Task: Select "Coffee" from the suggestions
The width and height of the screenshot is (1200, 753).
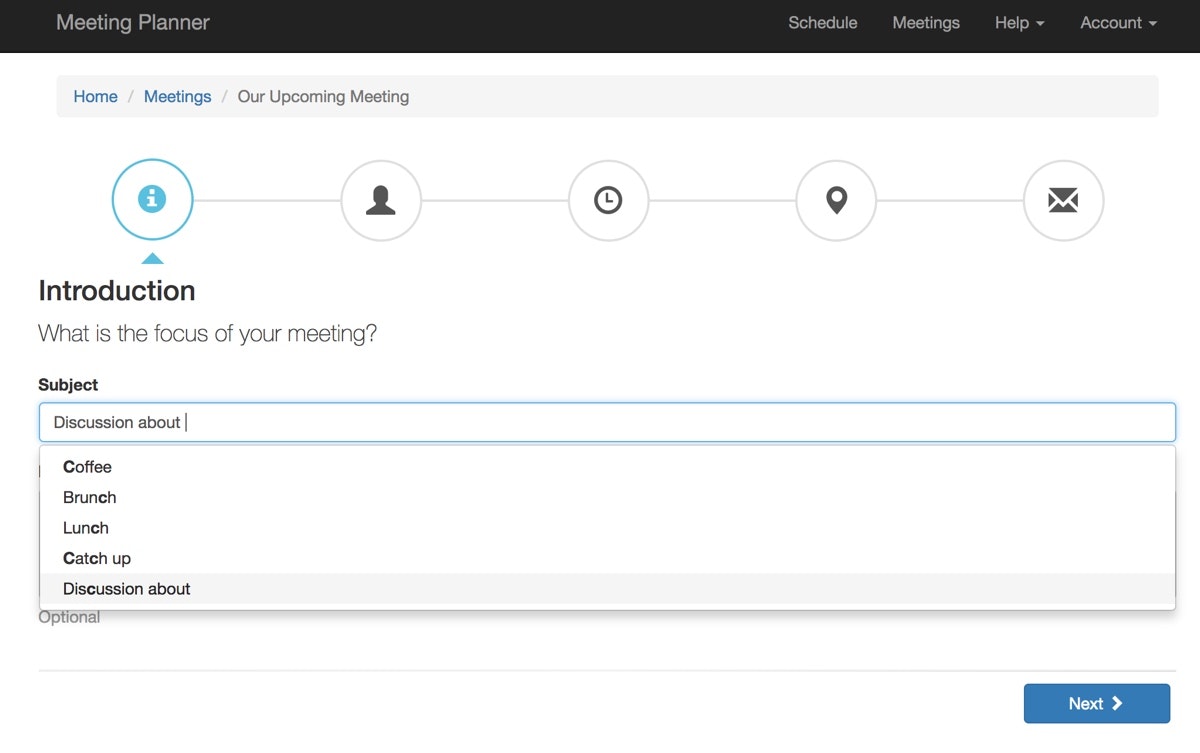Action: 87,466
